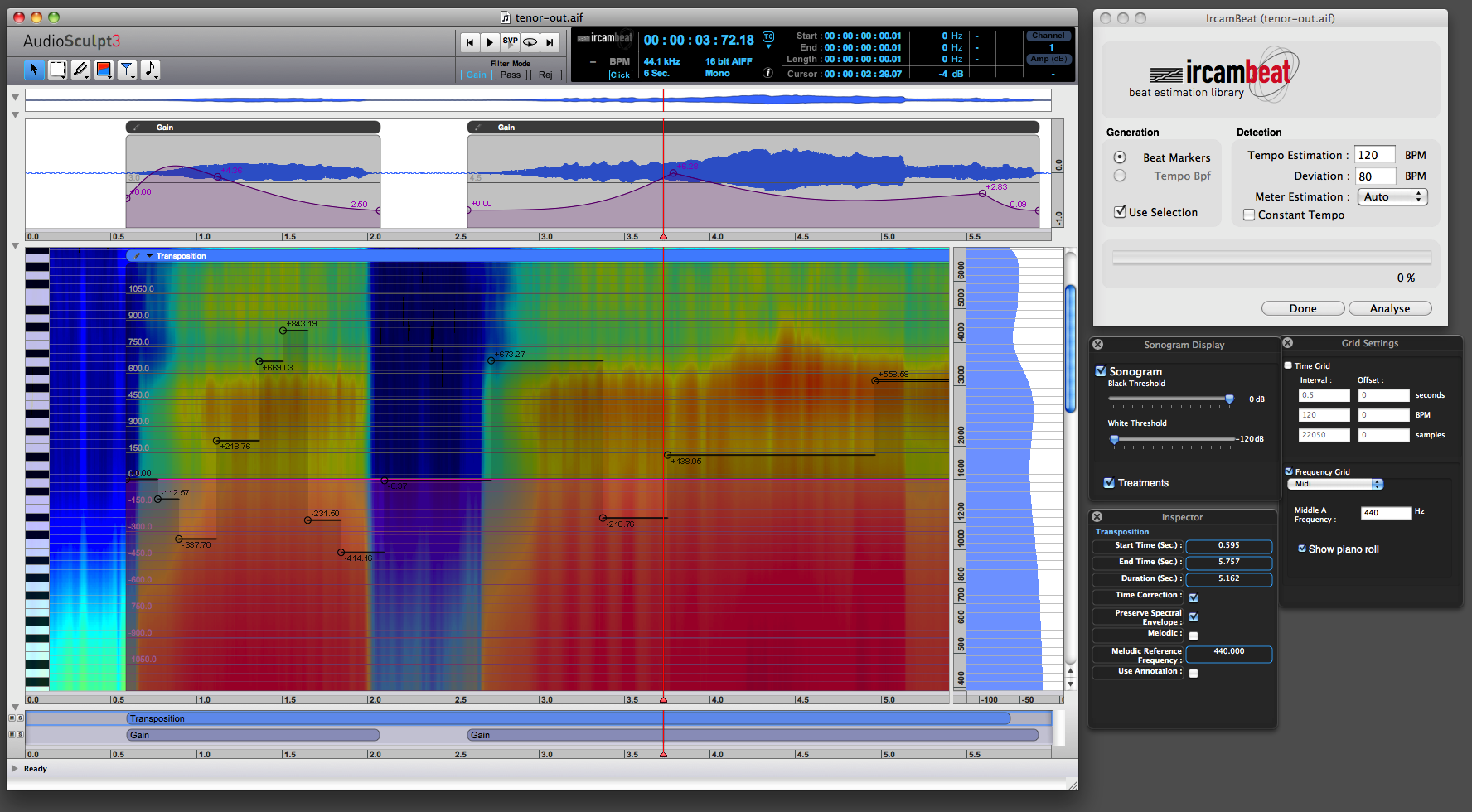Image resolution: width=1472 pixels, height=812 pixels.
Task: Collapse the waveform gain view triangle
Action: pyautogui.click(x=15, y=115)
